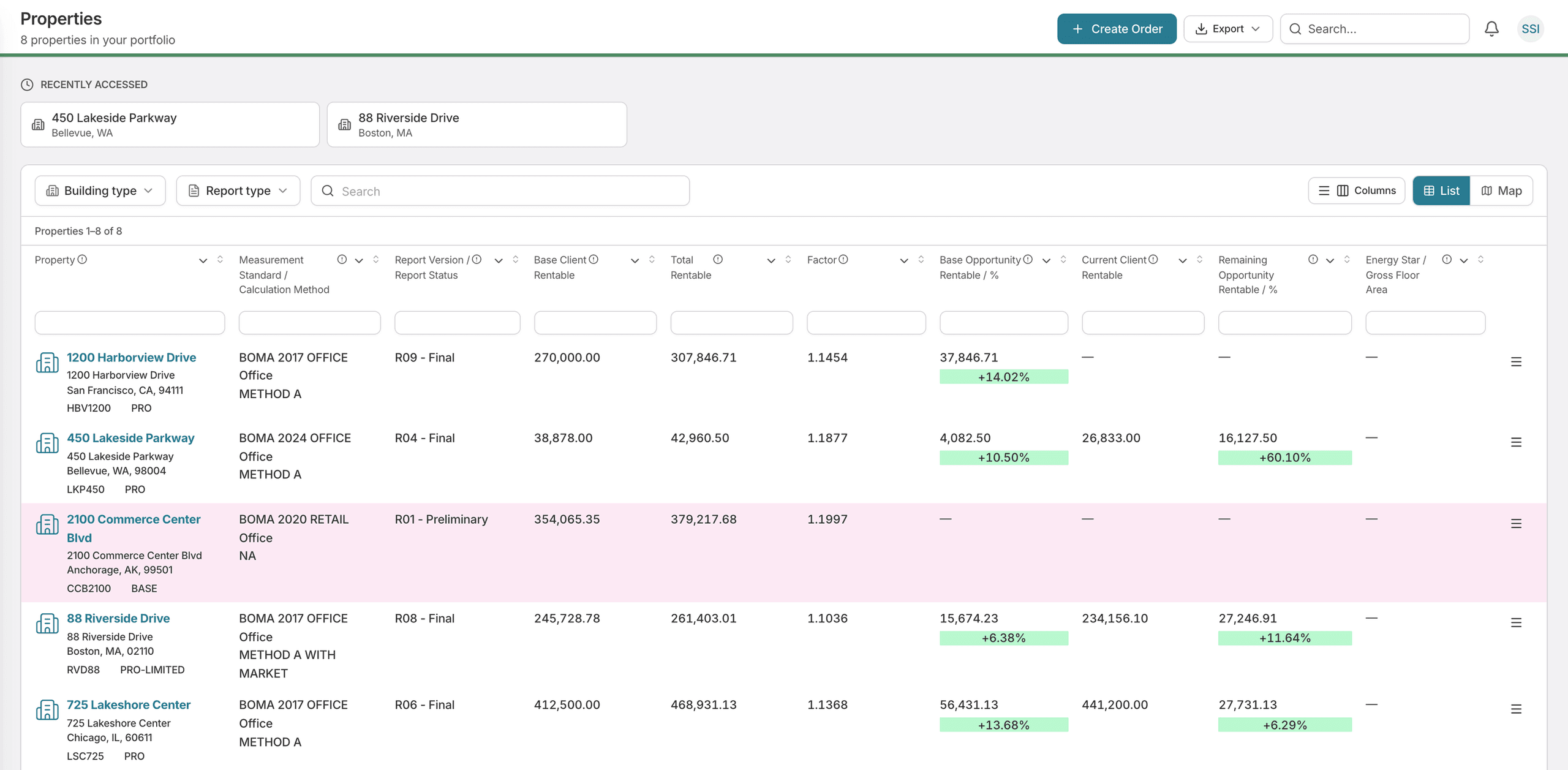Expand Measurement Standard column chevron menu
The image size is (1568, 770).
pyautogui.click(x=359, y=261)
